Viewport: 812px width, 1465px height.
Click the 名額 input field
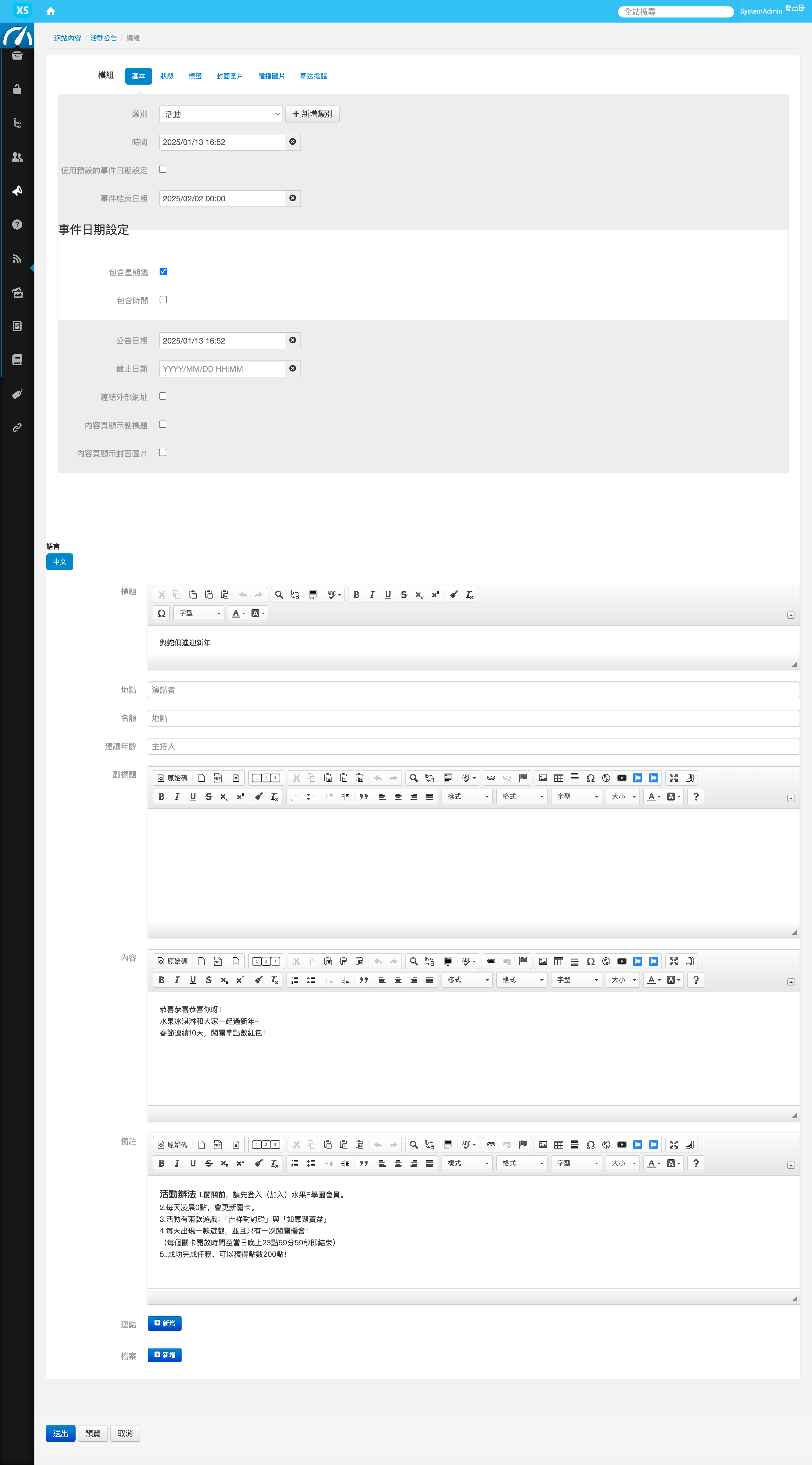474,718
